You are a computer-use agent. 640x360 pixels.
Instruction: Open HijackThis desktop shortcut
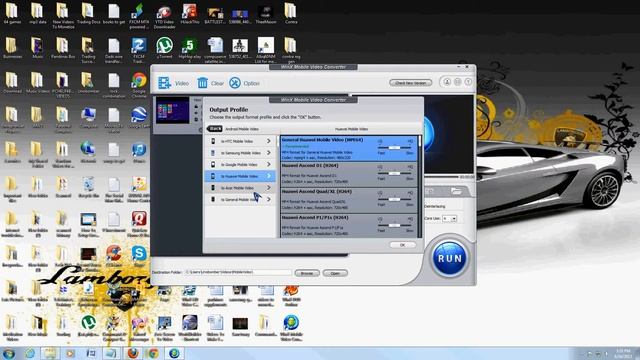[x=189, y=14]
